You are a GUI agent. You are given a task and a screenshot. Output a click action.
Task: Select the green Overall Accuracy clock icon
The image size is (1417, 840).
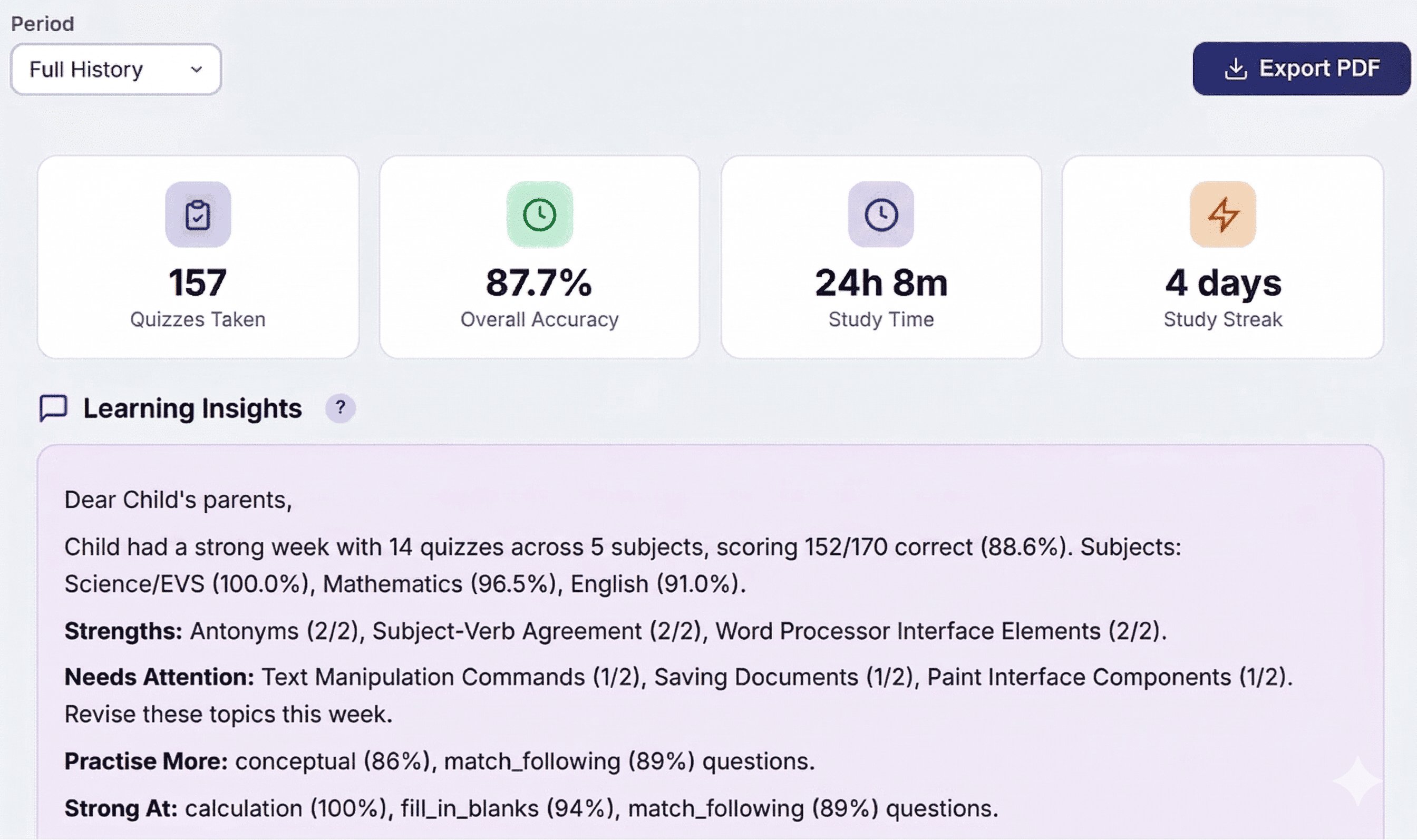540,215
